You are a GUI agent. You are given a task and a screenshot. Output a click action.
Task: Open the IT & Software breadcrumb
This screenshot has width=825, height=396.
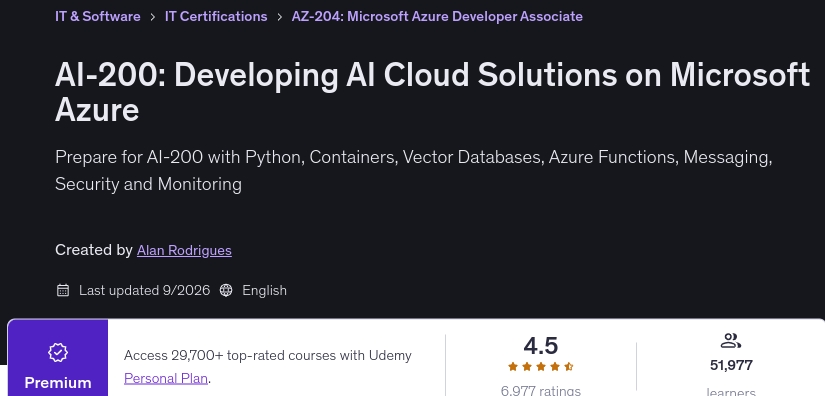[98, 16]
